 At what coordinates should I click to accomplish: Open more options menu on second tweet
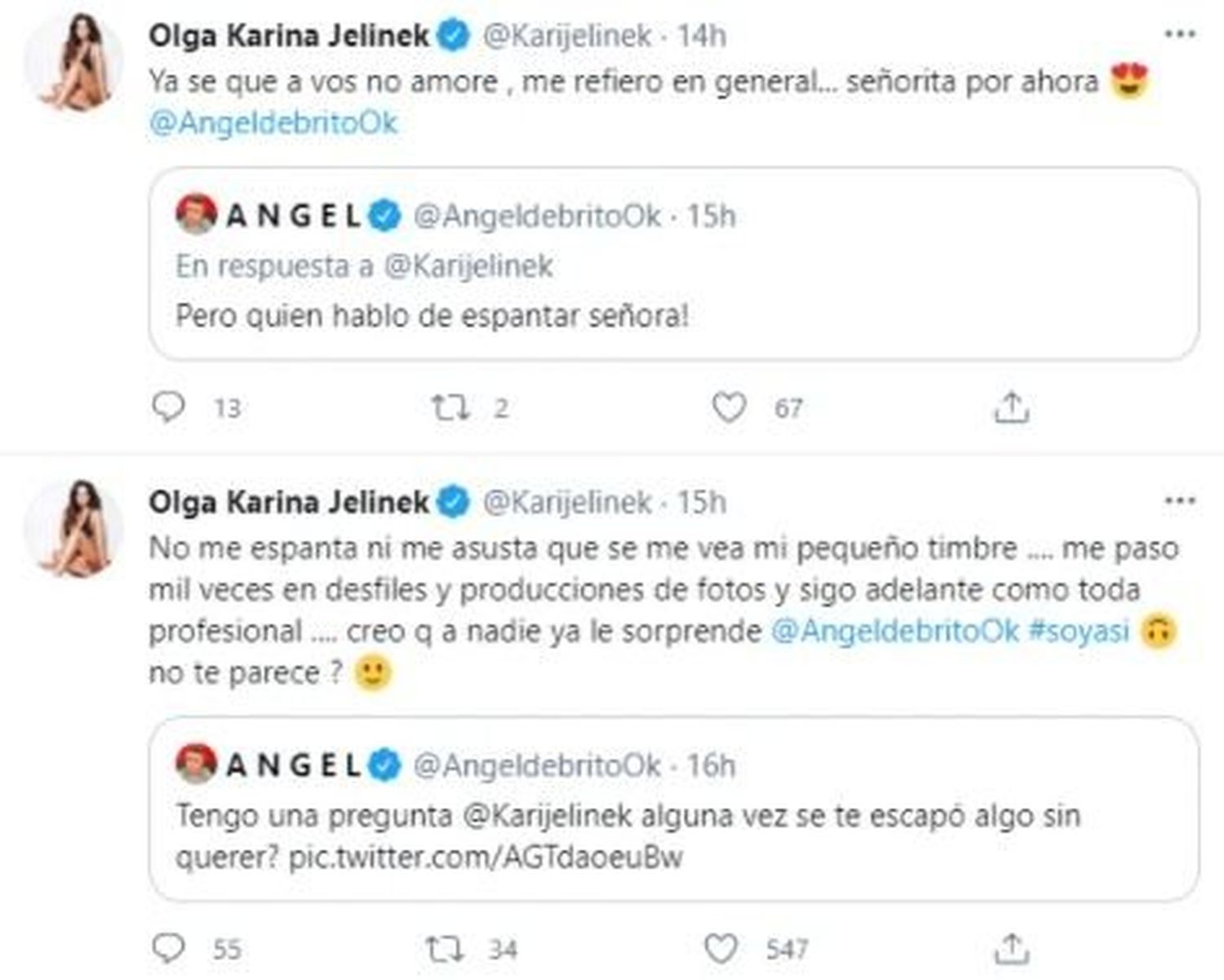click(x=1179, y=501)
